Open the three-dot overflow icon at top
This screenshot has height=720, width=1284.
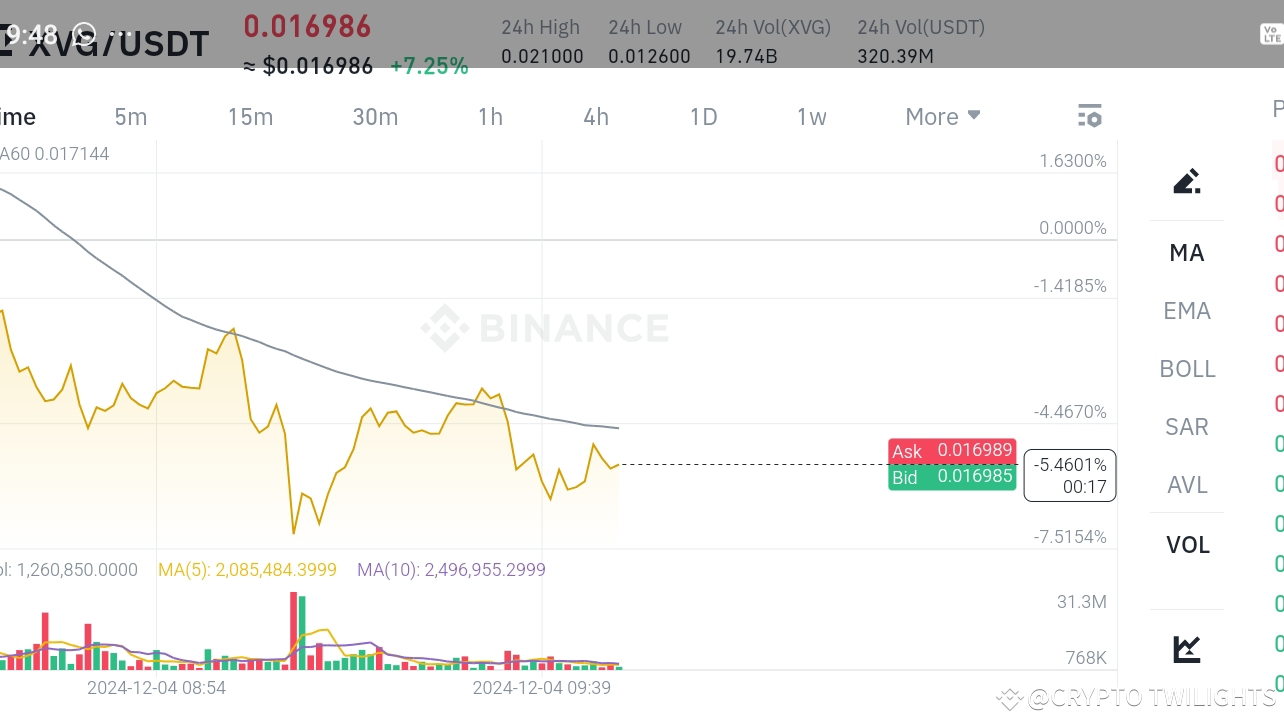(120, 33)
